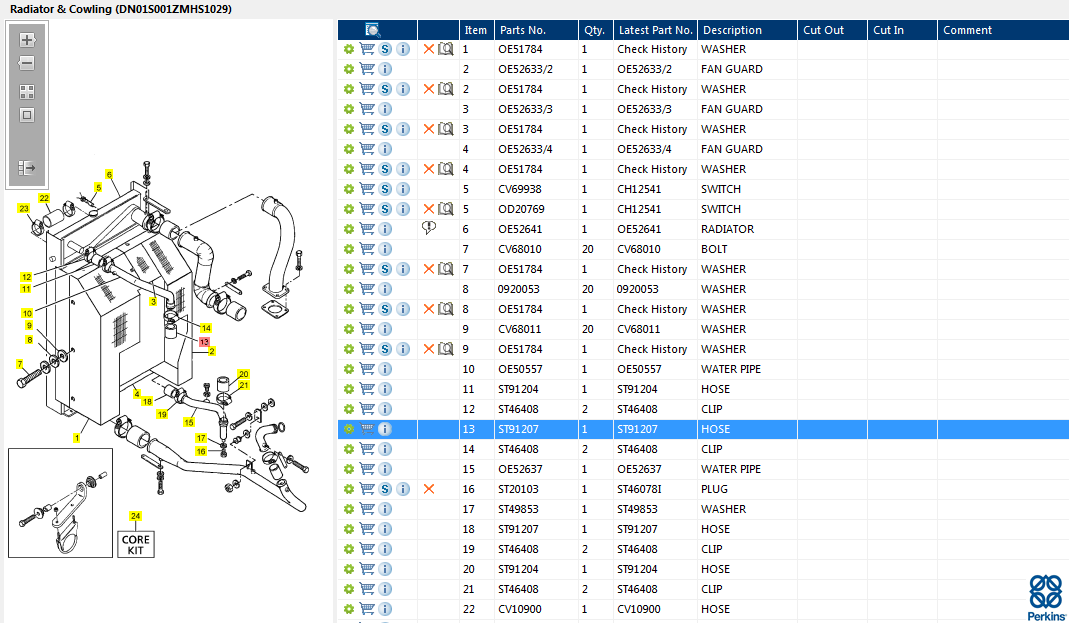1069x623 pixels.
Task: Click callout number 6 on the diagram
Action: coord(109,174)
